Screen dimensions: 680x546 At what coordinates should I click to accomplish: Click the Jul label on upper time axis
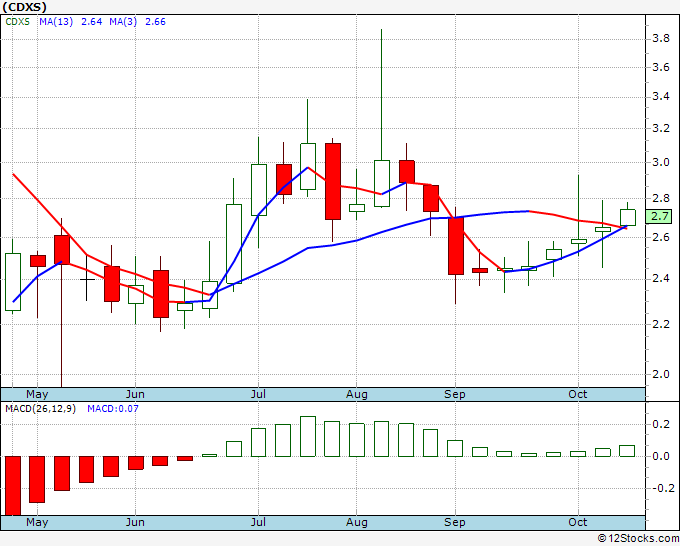[258, 394]
